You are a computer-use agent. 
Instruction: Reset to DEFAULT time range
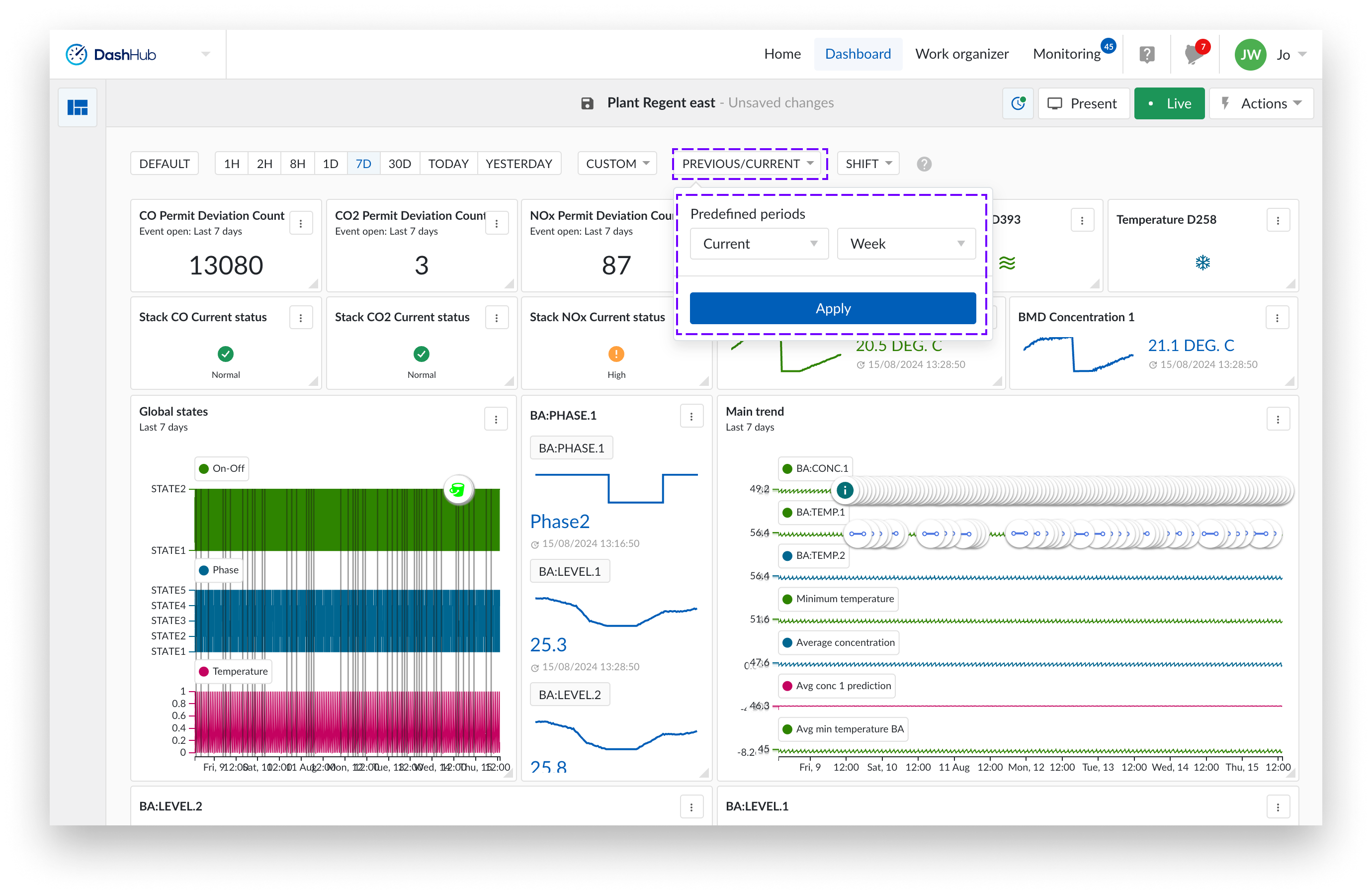coord(165,165)
